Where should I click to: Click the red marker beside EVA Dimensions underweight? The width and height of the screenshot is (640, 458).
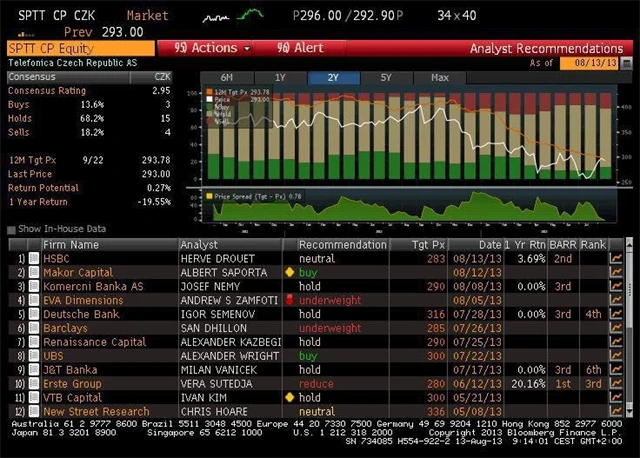pos(289,300)
